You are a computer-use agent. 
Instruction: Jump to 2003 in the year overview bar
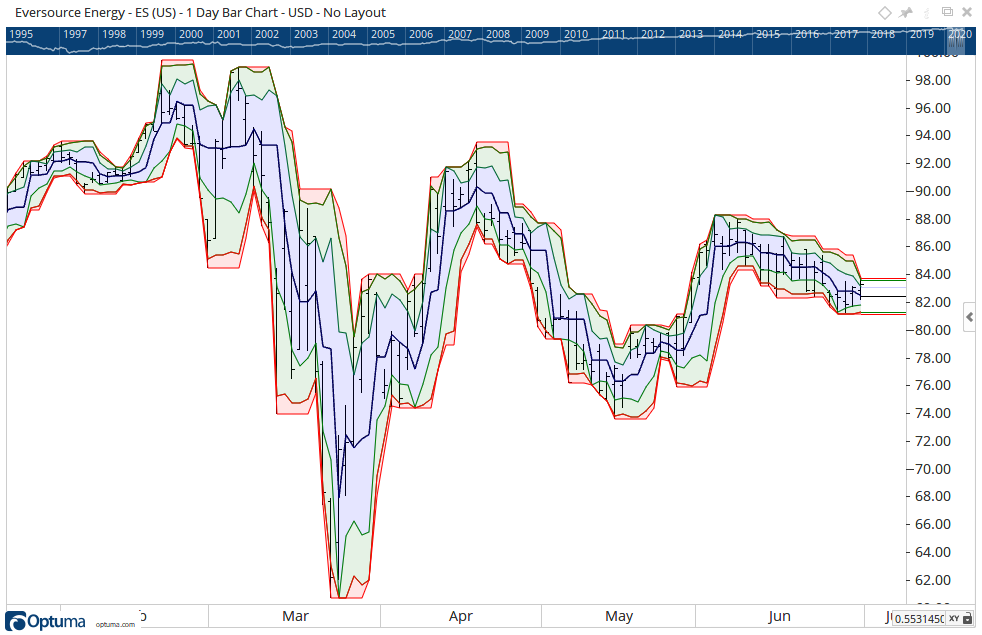pyautogui.click(x=306, y=34)
